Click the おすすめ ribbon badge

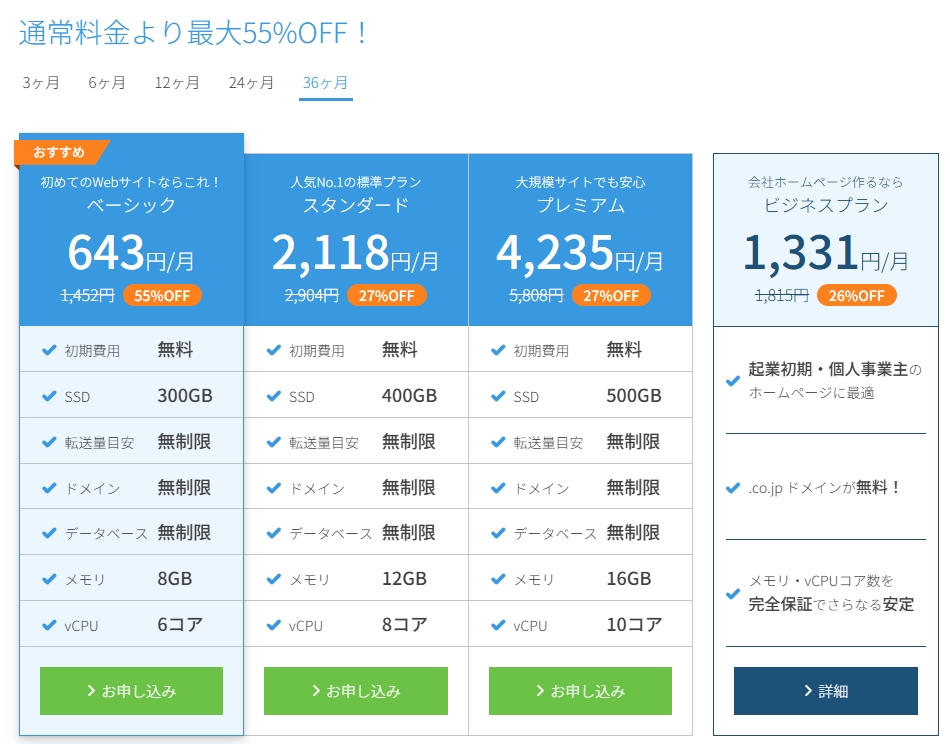point(60,152)
